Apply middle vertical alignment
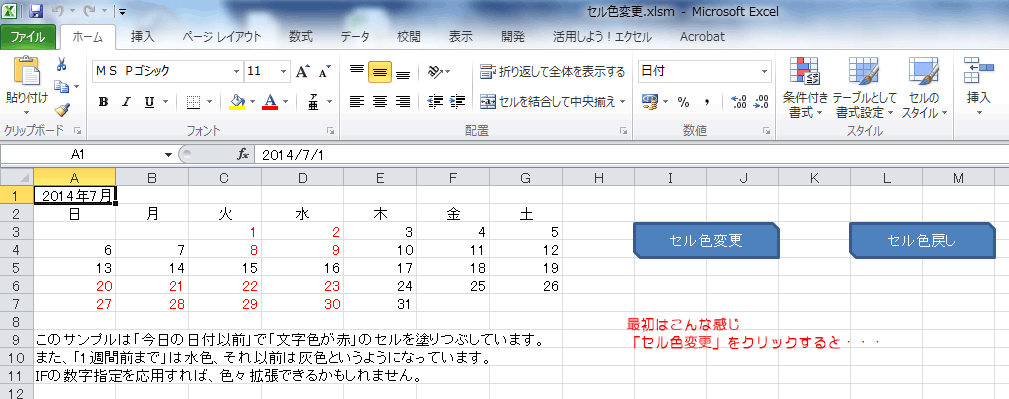 pos(380,71)
